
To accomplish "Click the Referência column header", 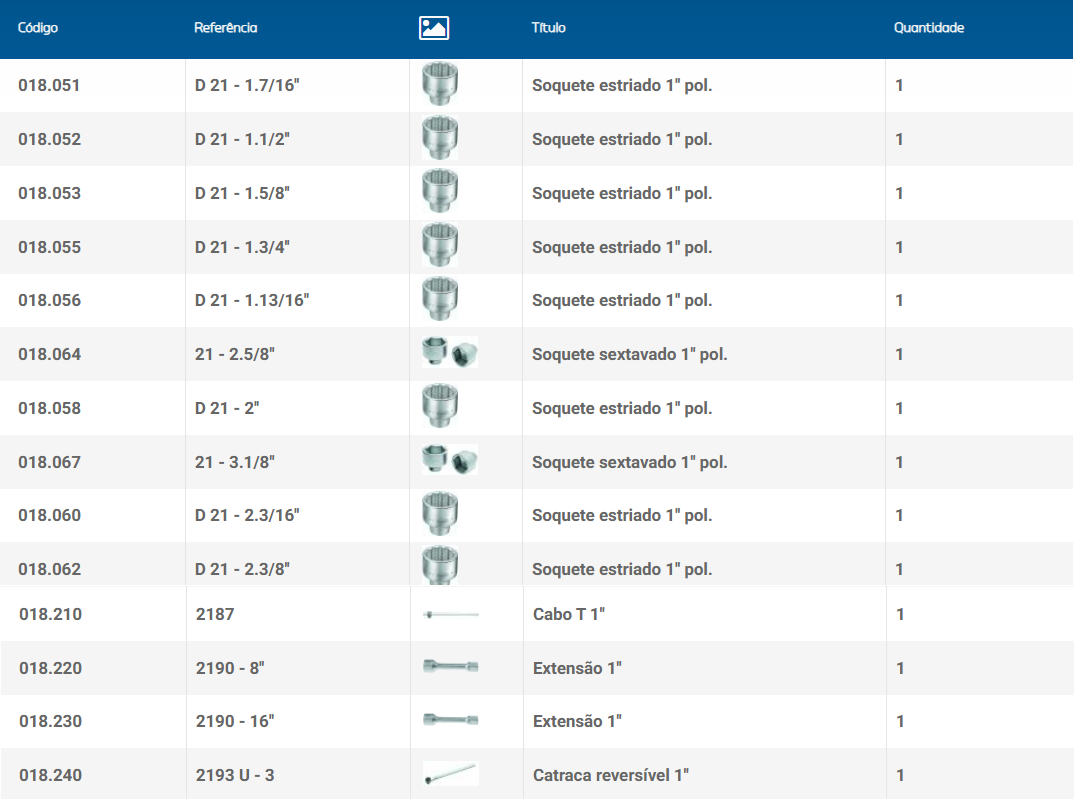I will pyautogui.click(x=225, y=28).
